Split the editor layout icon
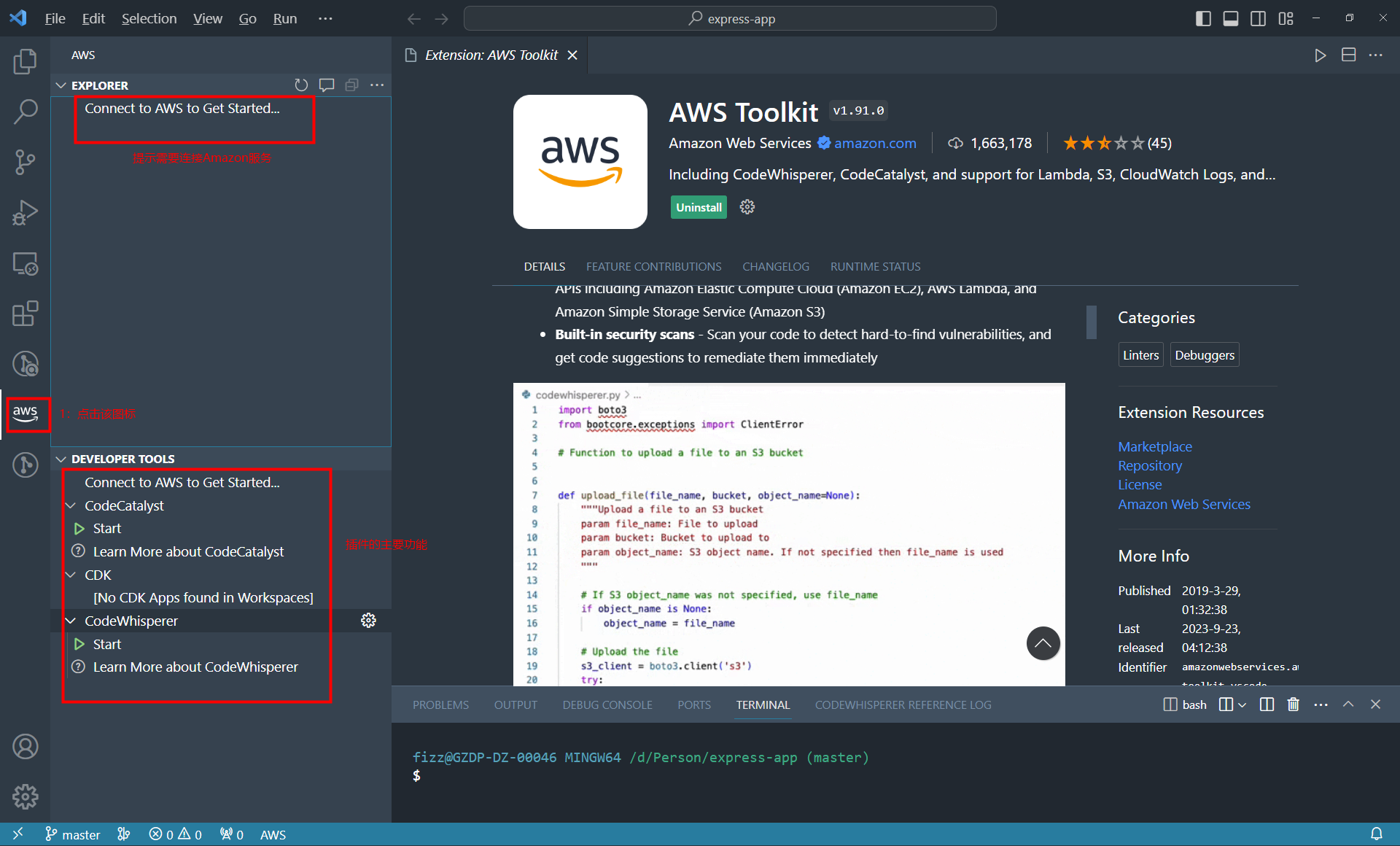This screenshot has width=1400, height=846. [x=1349, y=55]
